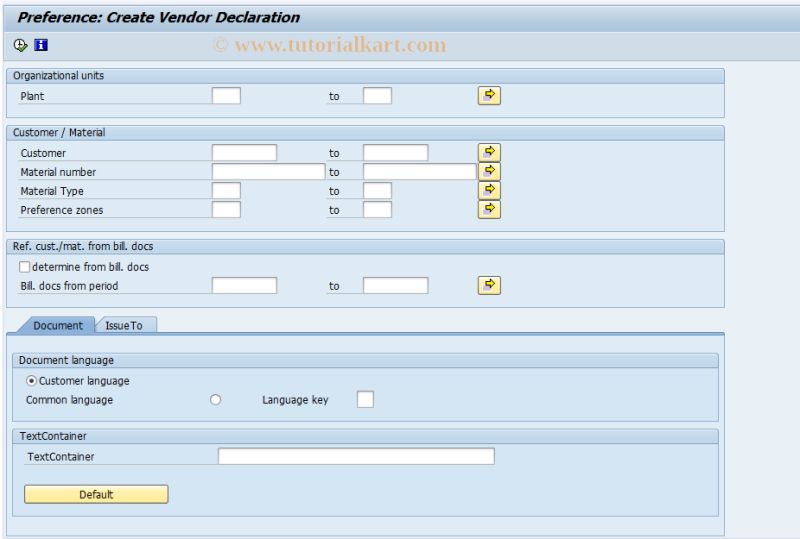
Task: Open the blue Information icon
Action: (x=41, y=45)
